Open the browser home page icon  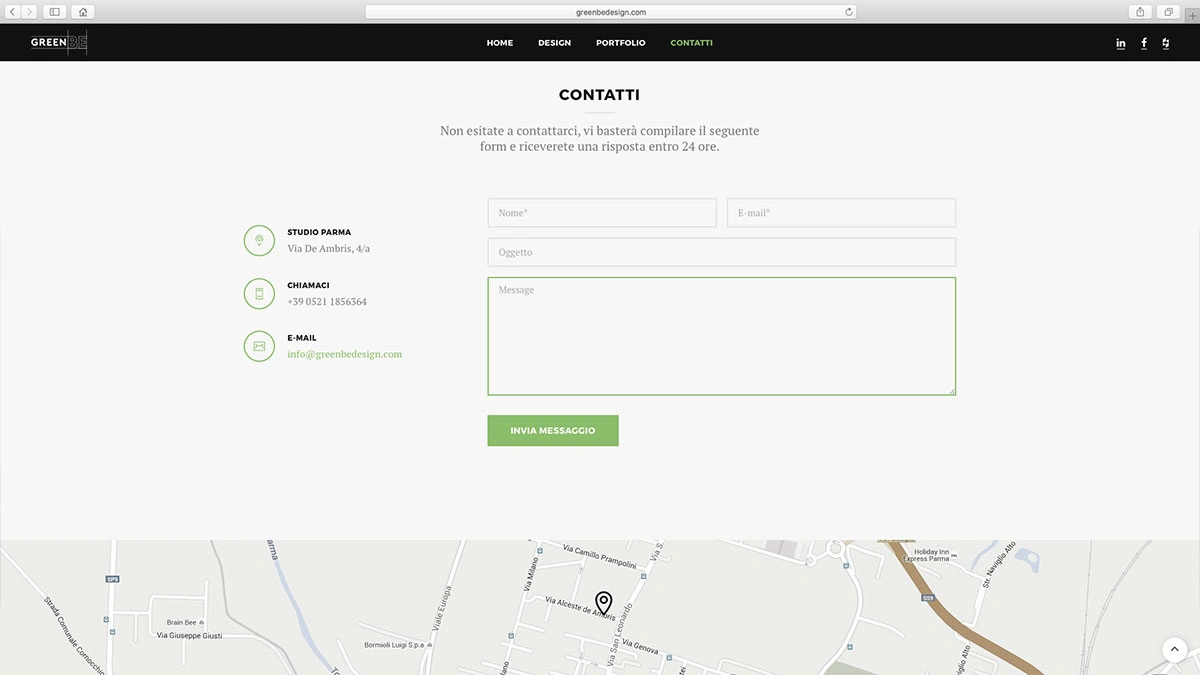coord(82,12)
